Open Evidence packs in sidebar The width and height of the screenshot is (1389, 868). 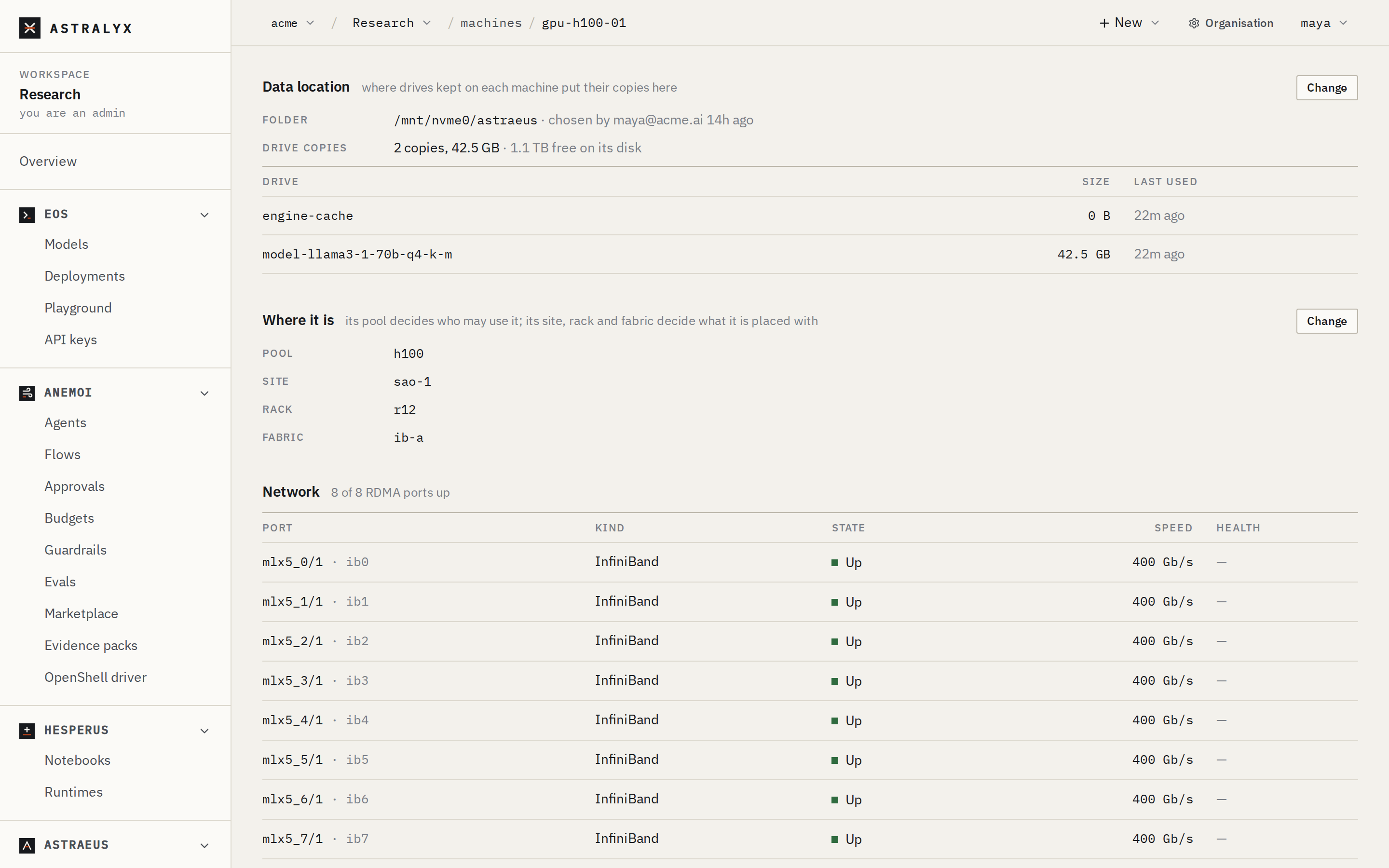[x=91, y=646]
